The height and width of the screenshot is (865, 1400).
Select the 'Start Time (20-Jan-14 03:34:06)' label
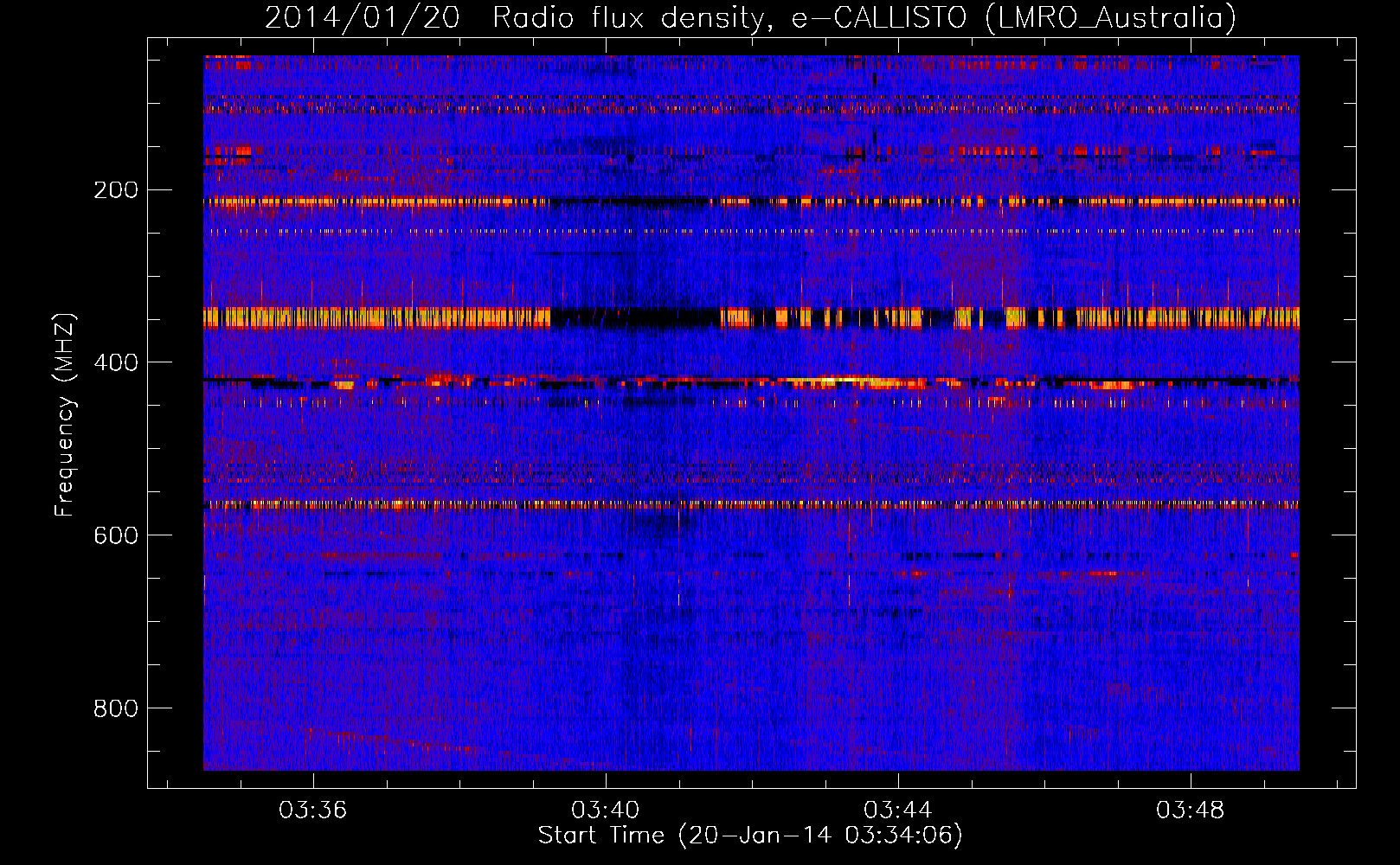coord(750,836)
